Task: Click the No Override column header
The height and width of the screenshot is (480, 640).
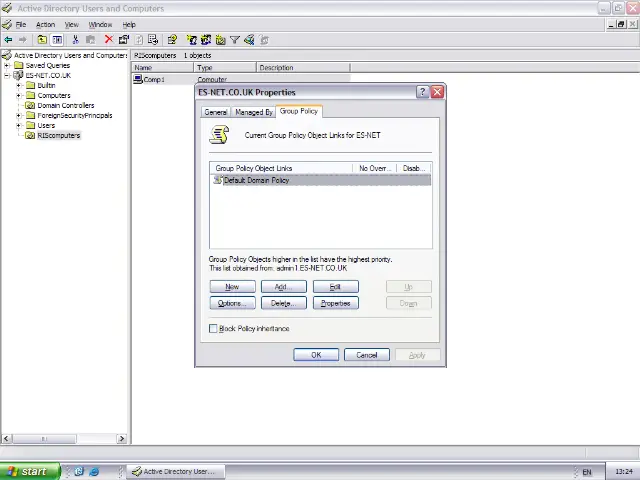Action: pyautogui.click(x=375, y=168)
